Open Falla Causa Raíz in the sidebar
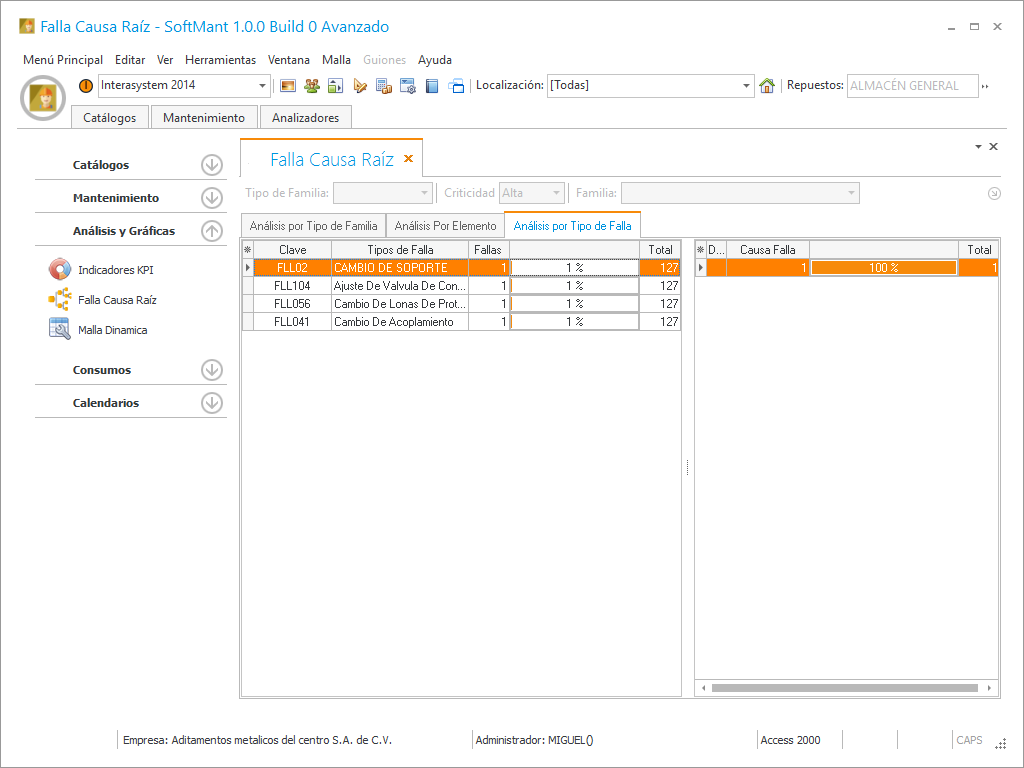 pyautogui.click(x=117, y=300)
